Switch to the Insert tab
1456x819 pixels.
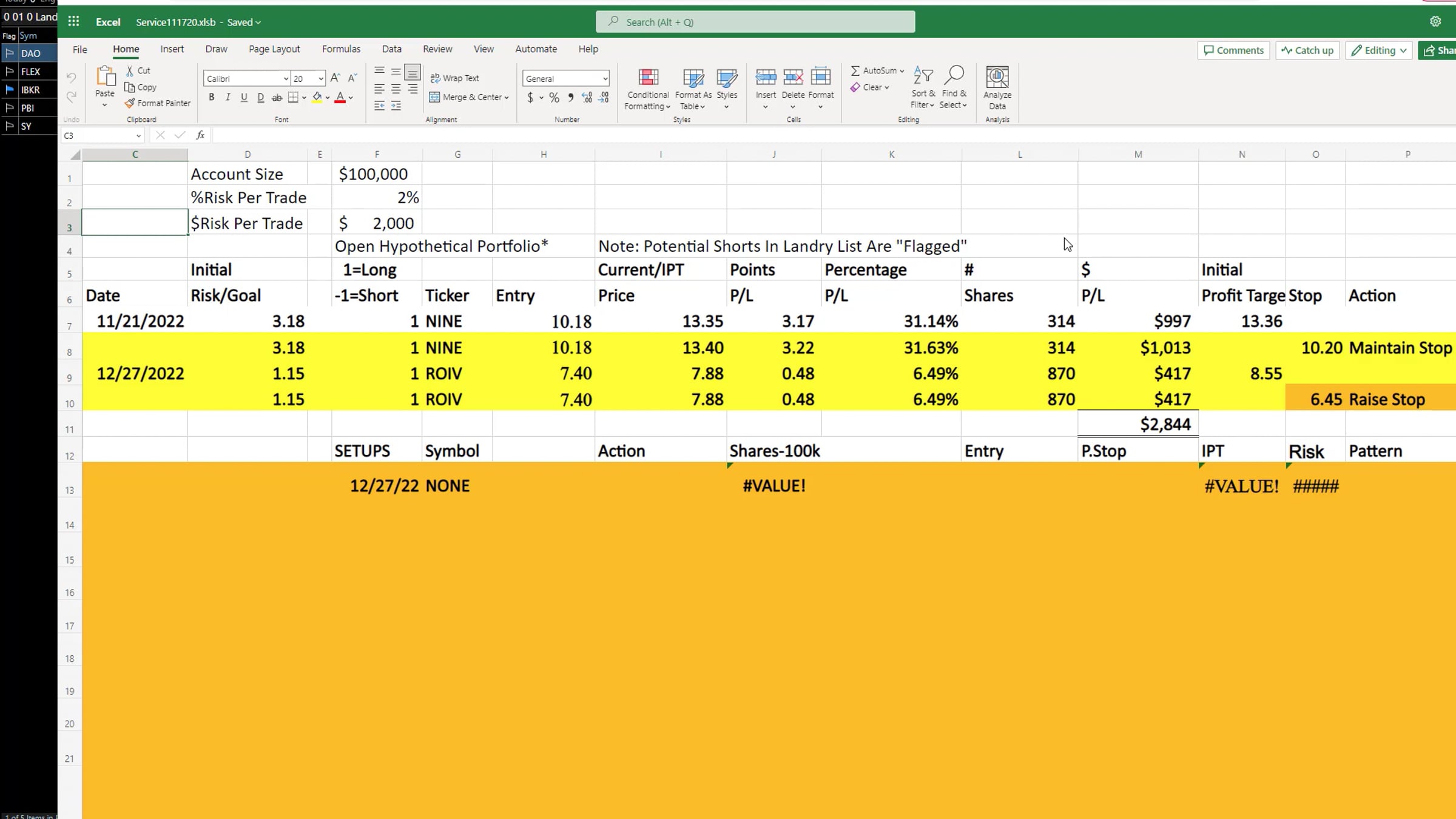point(172,49)
